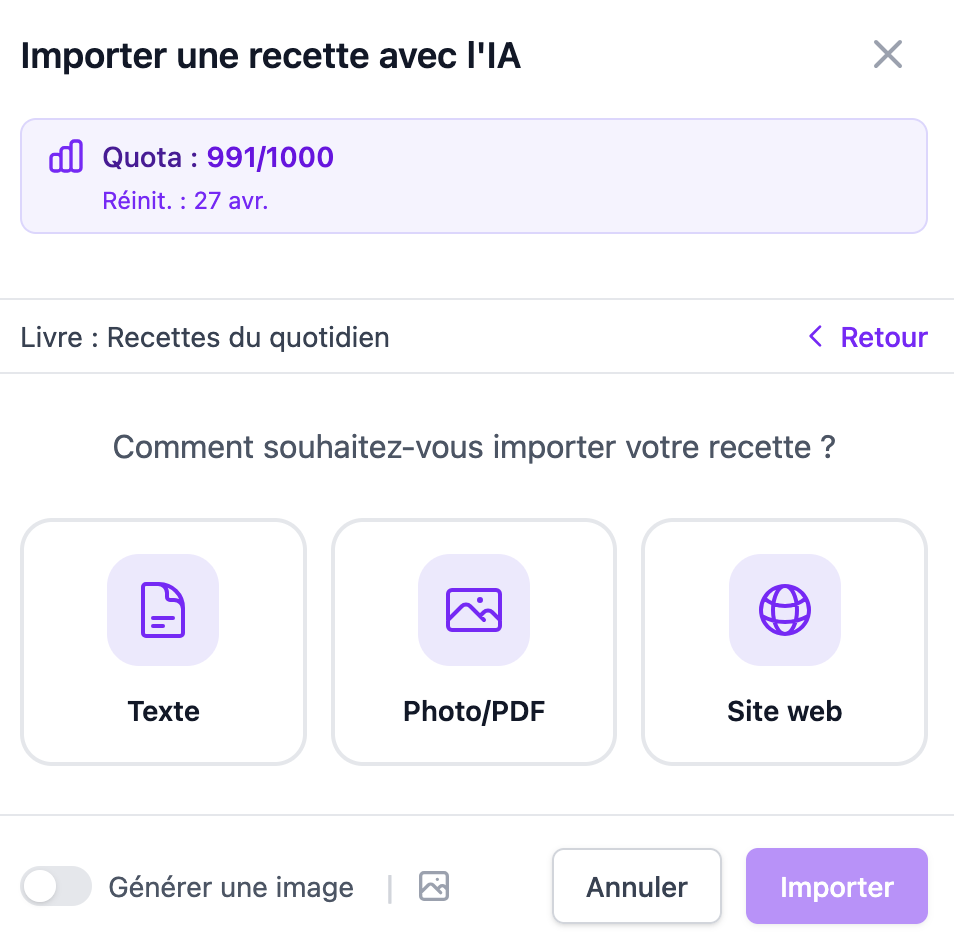Click the dialog title Importer une recette avec l'IA
This screenshot has height=946, width=954.
pyautogui.click(x=271, y=55)
